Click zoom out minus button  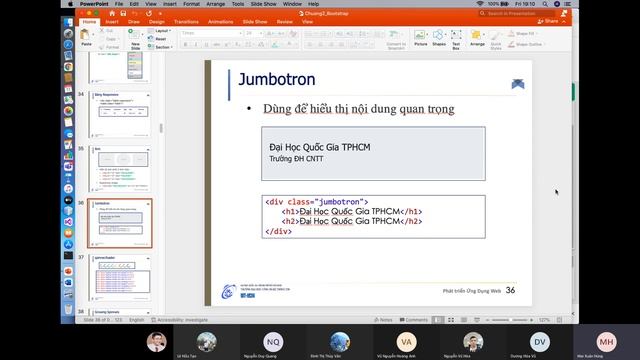(487, 320)
